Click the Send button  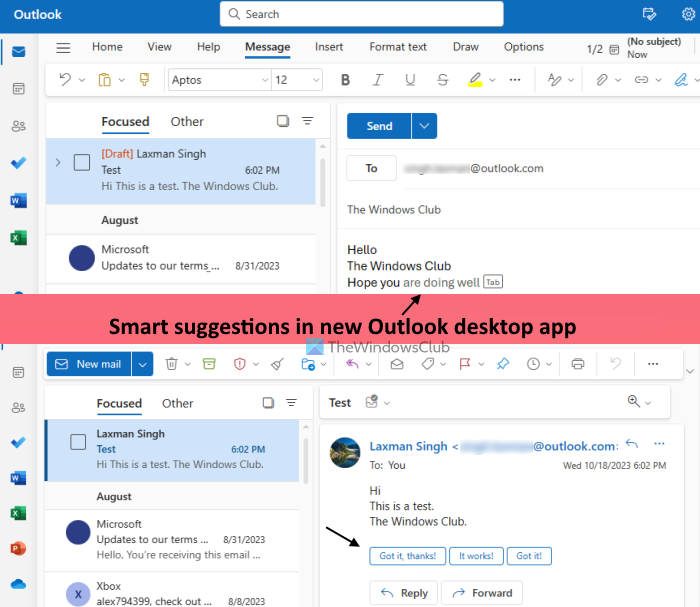[379, 126]
